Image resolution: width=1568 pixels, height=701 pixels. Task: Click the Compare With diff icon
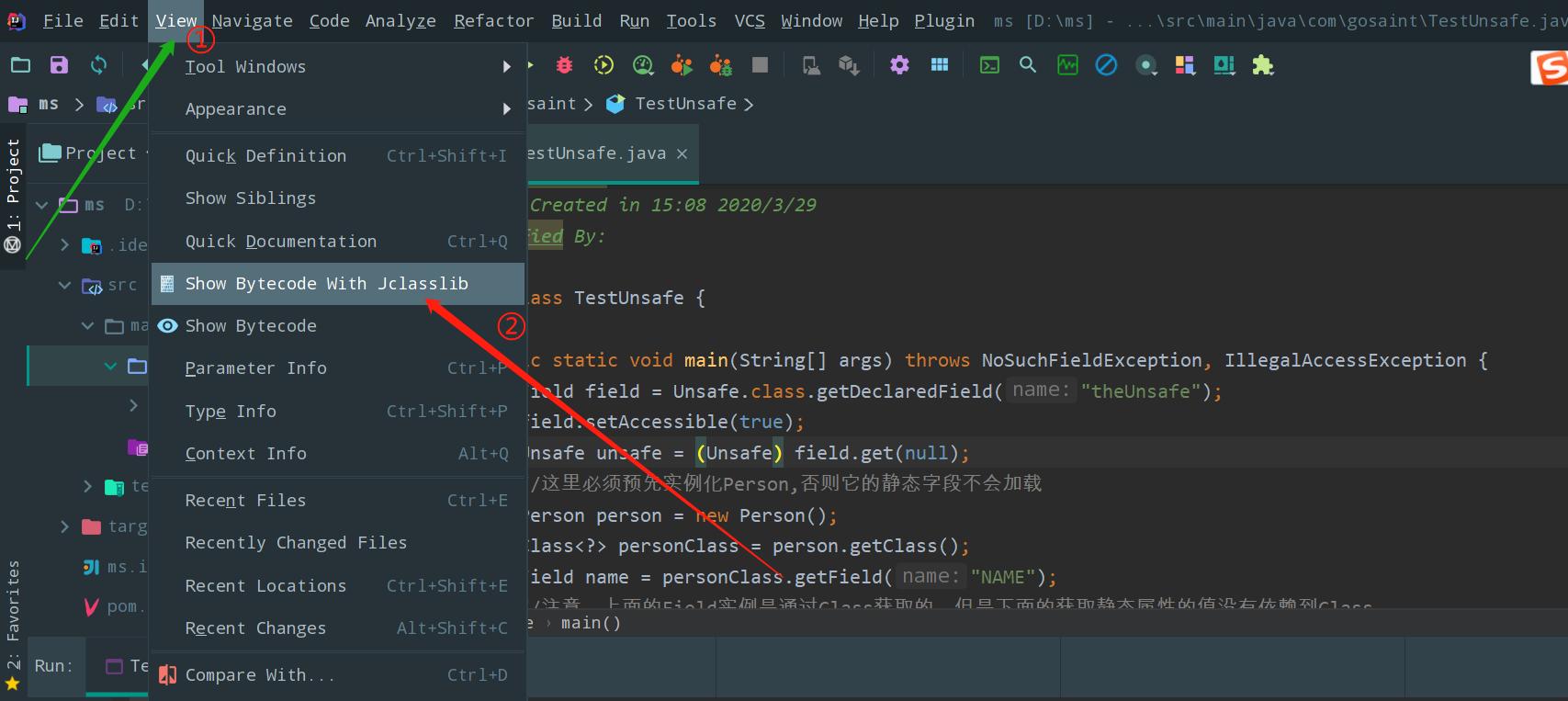click(x=167, y=675)
